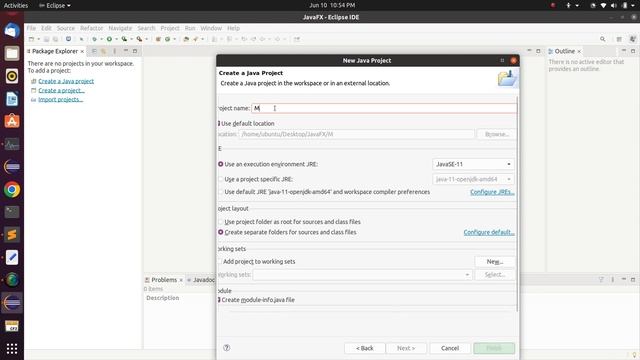Click the Debug bug toolbar icon
This screenshot has height=360, width=640.
coord(94,39)
